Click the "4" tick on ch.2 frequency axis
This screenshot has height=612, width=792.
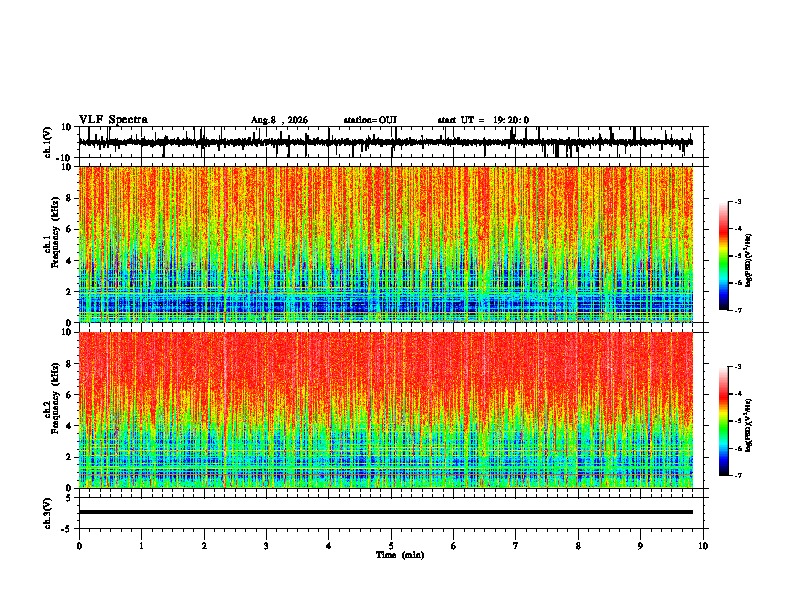tap(69, 426)
